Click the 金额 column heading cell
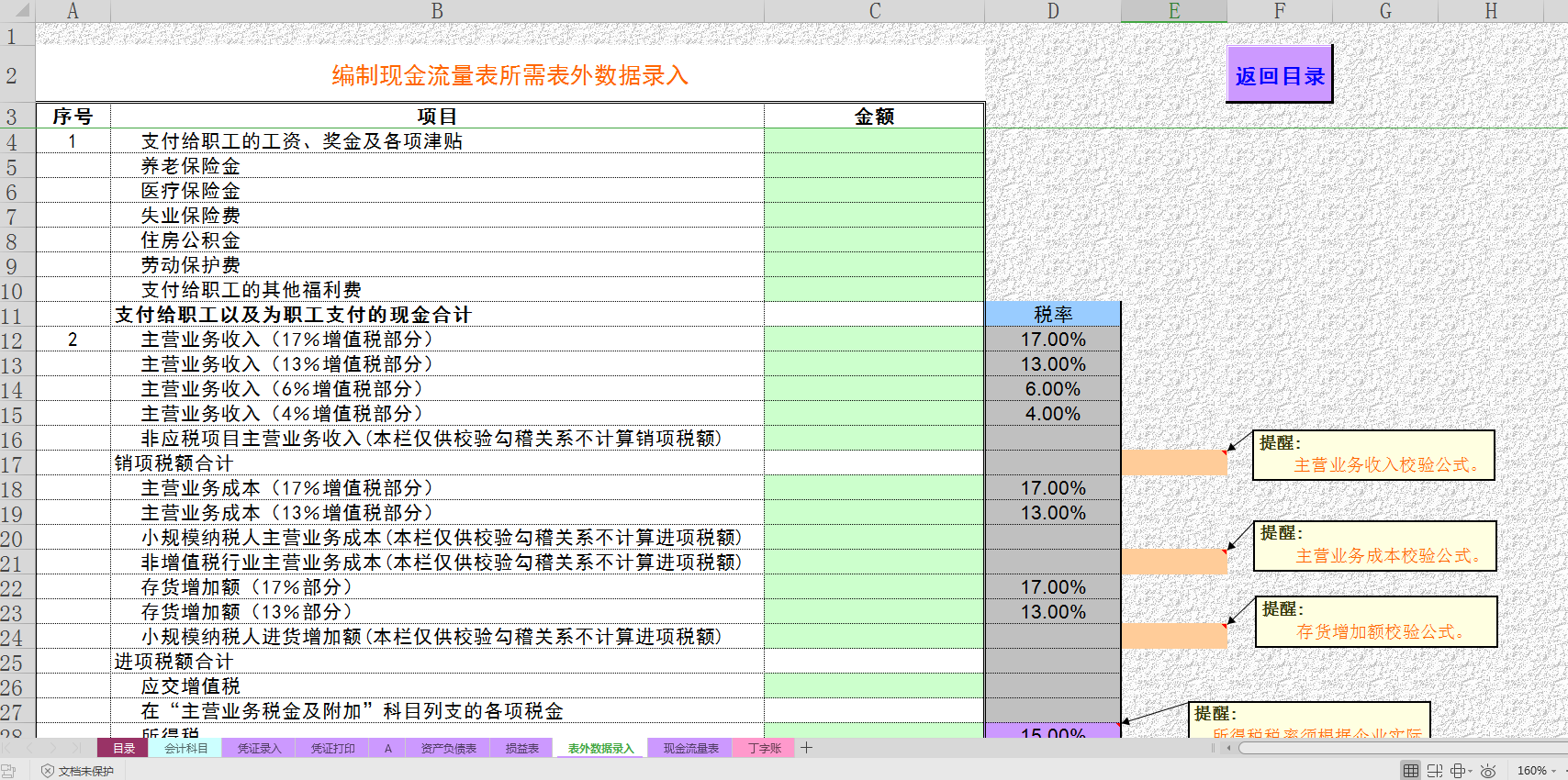Image resolution: width=1568 pixels, height=780 pixels. click(x=874, y=117)
